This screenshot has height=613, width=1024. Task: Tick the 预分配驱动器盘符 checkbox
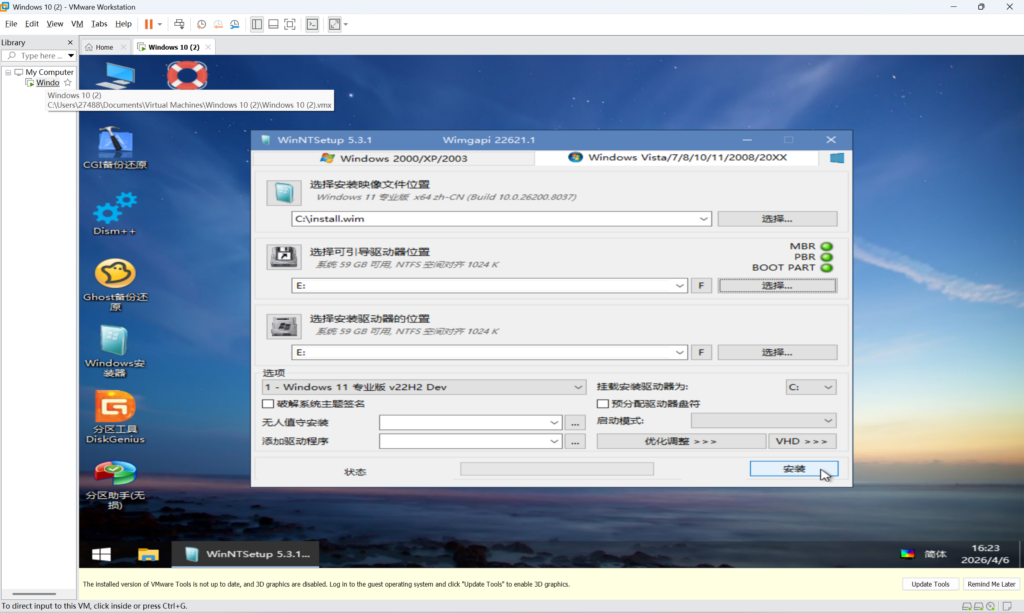coord(602,404)
